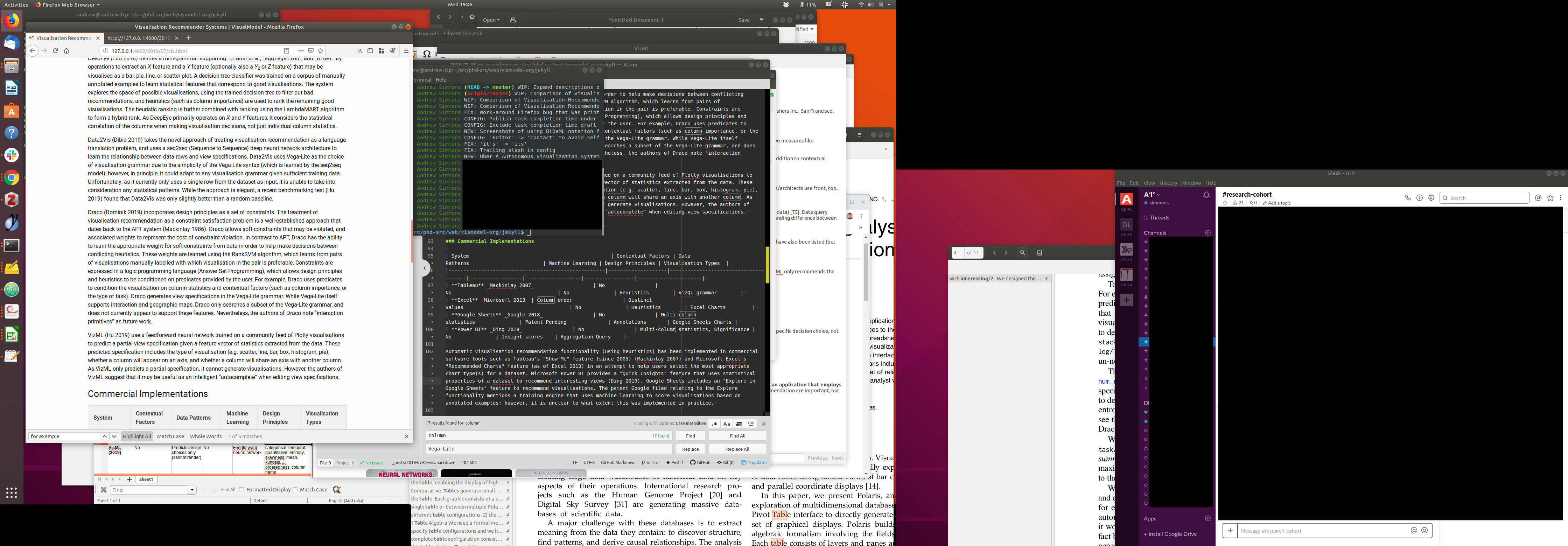1568x546 pixels.
Task: Start a call in Slack channel
Action: [1407, 198]
